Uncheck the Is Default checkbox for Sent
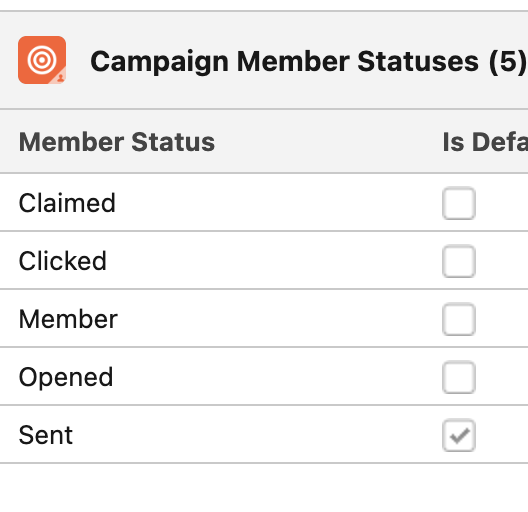The image size is (528, 512). pyautogui.click(x=459, y=435)
